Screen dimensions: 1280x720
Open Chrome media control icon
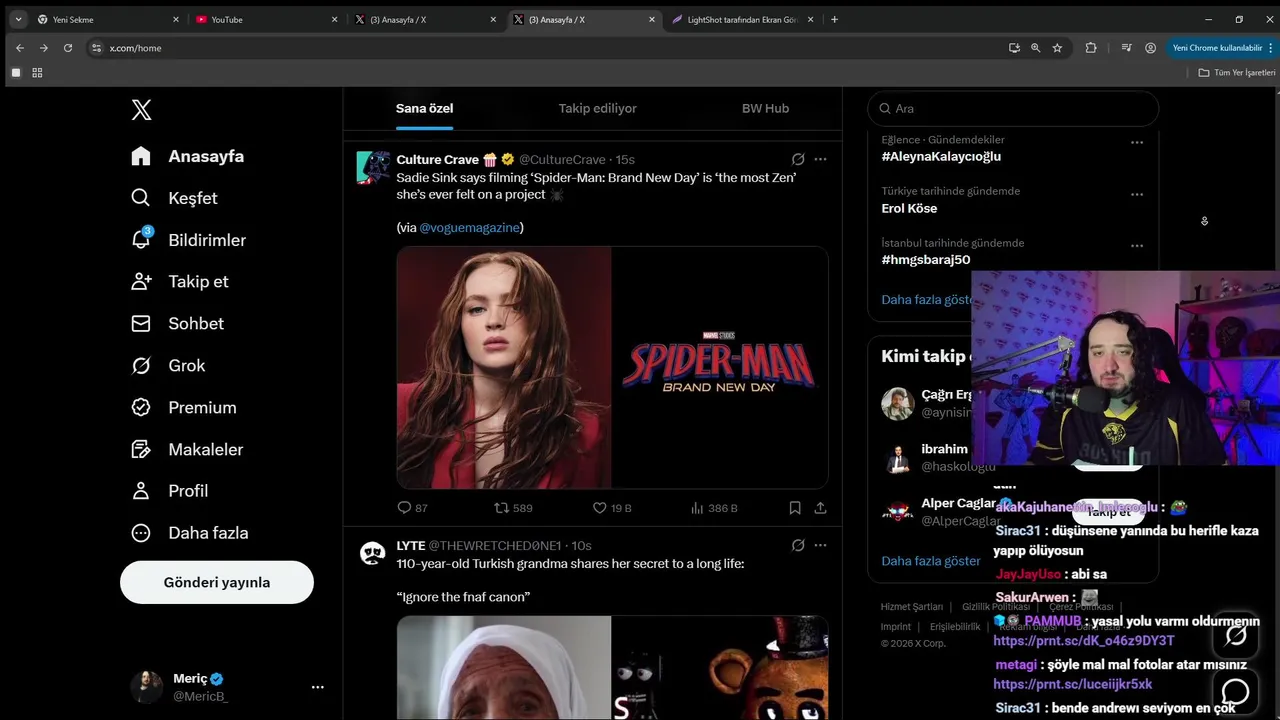(x=1126, y=48)
